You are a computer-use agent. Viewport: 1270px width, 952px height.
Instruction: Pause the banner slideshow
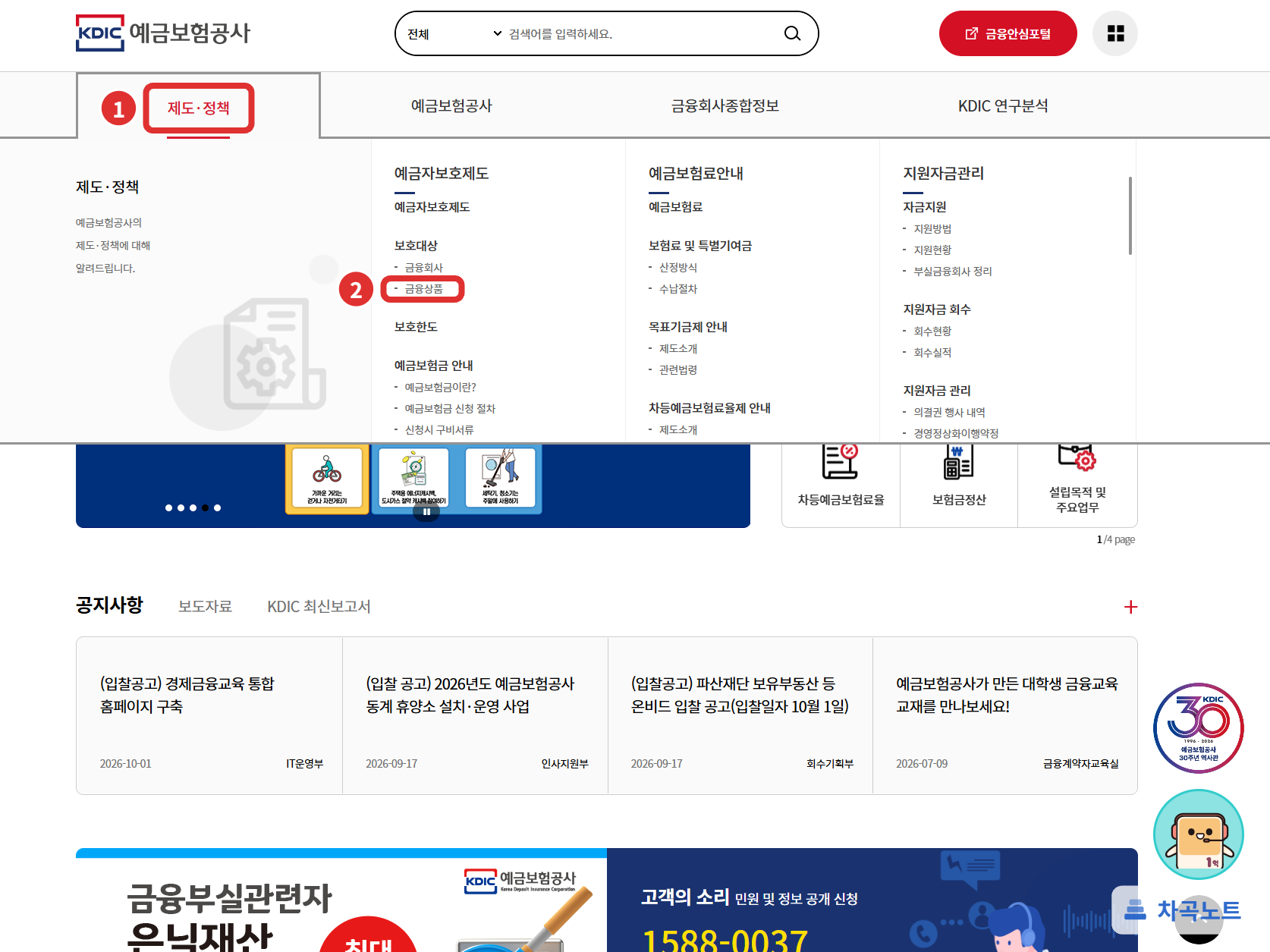[426, 512]
